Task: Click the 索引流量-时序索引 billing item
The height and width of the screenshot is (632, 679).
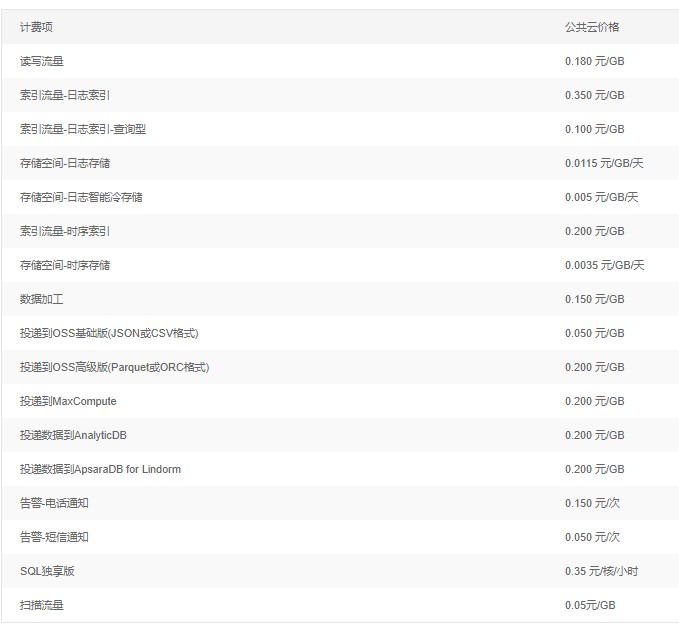Action: point(65,231)
